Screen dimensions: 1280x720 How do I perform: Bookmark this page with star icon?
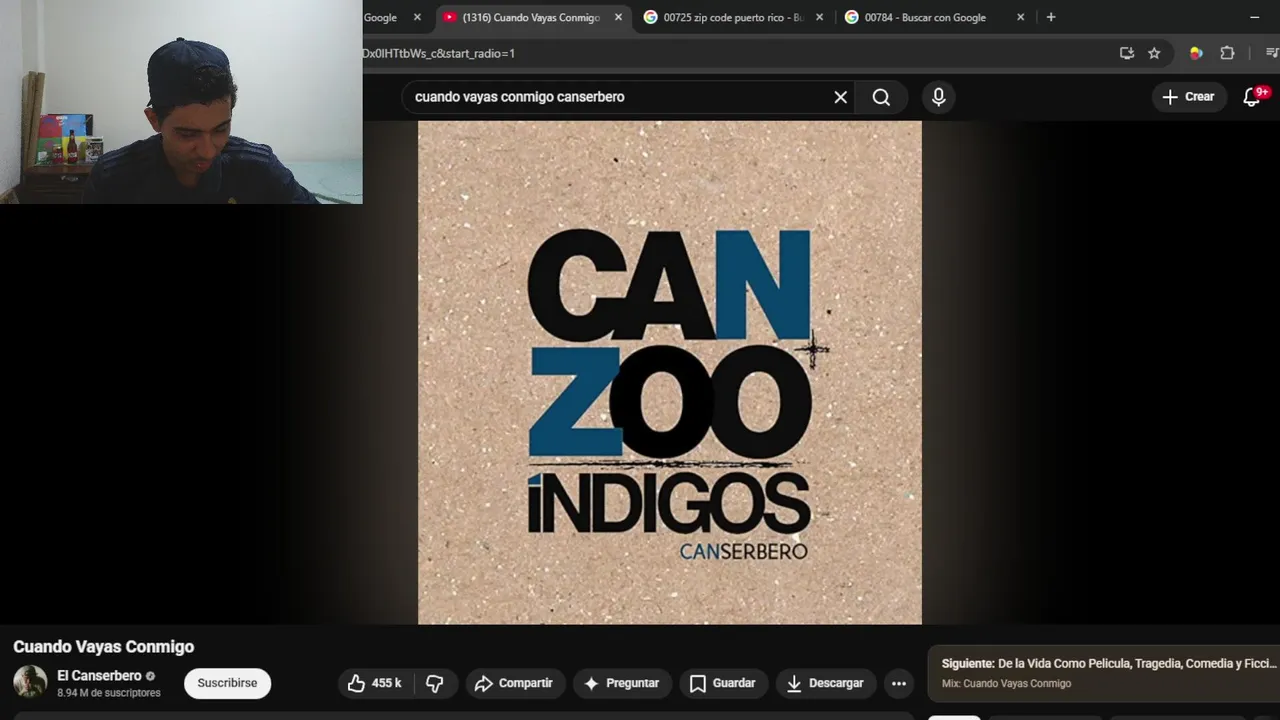tap(1154, 53)
